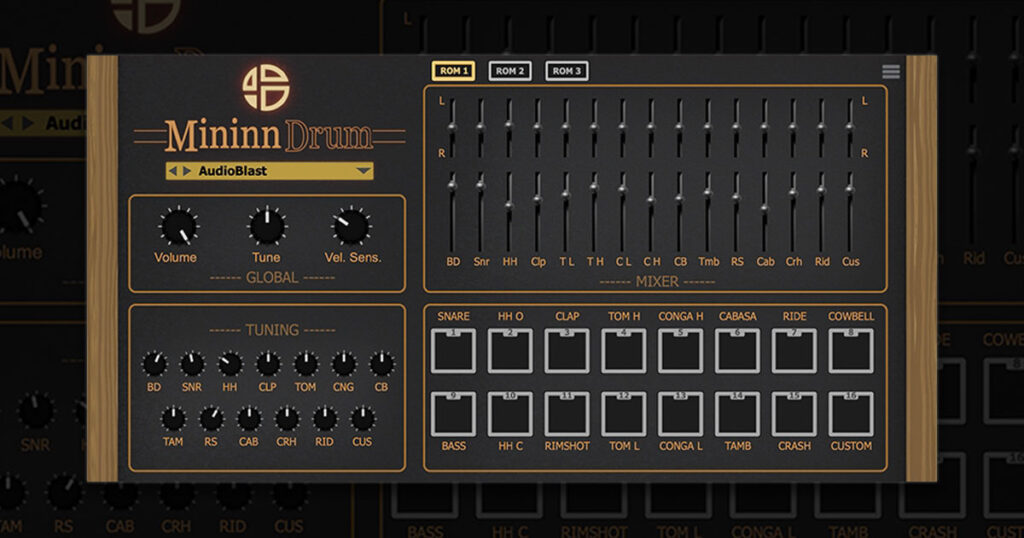1024x538 pixels.
Task: Click the CLP tuning knob
Action: (x=268, y=364)
